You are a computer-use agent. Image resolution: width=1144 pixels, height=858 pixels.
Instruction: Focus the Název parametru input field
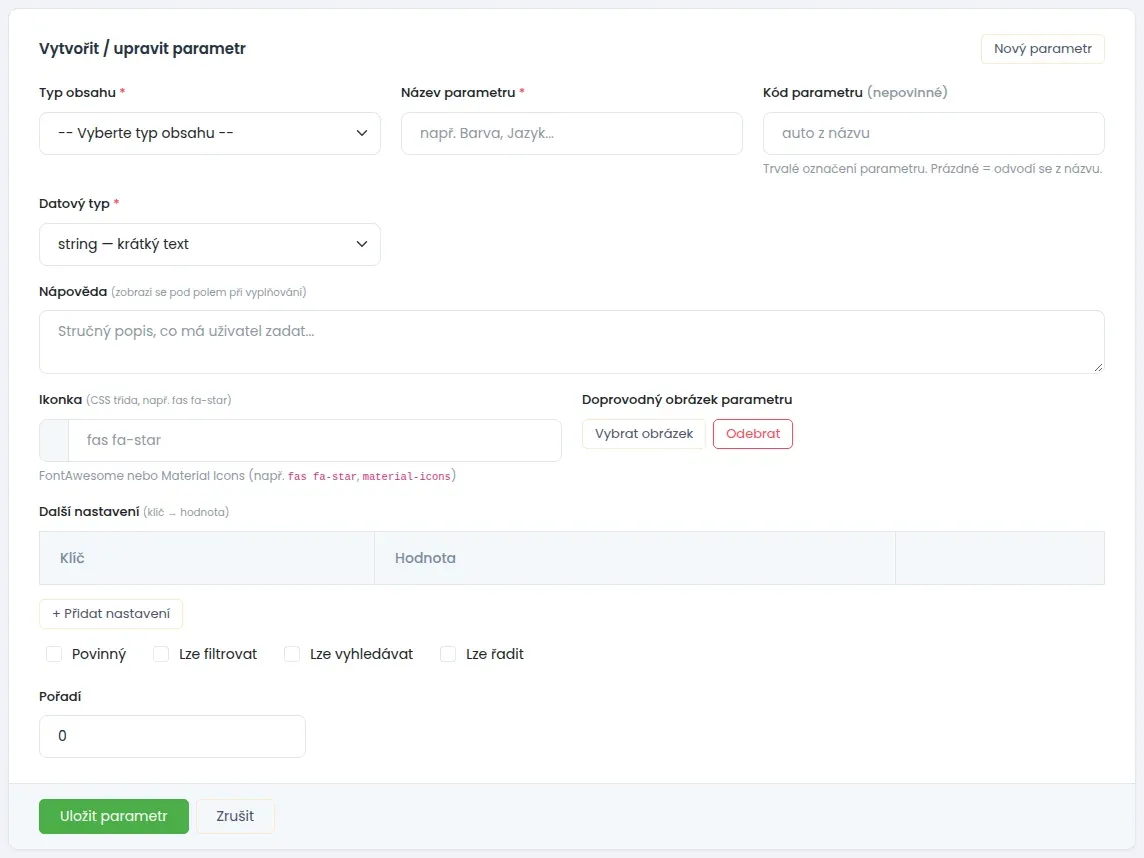click(x=571, y=134)
